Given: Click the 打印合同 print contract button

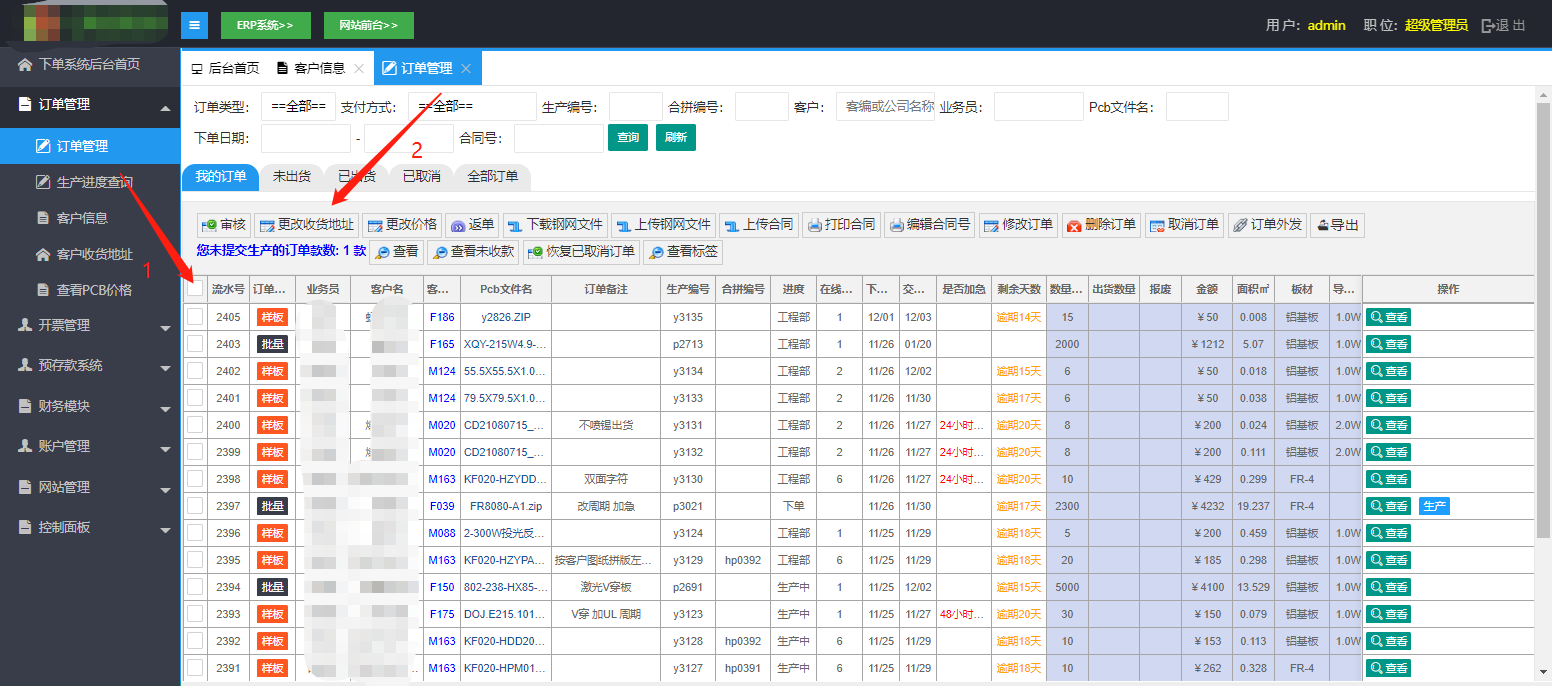Looking at the screenshot, I should pyautogui.click(x=840, y=225).
